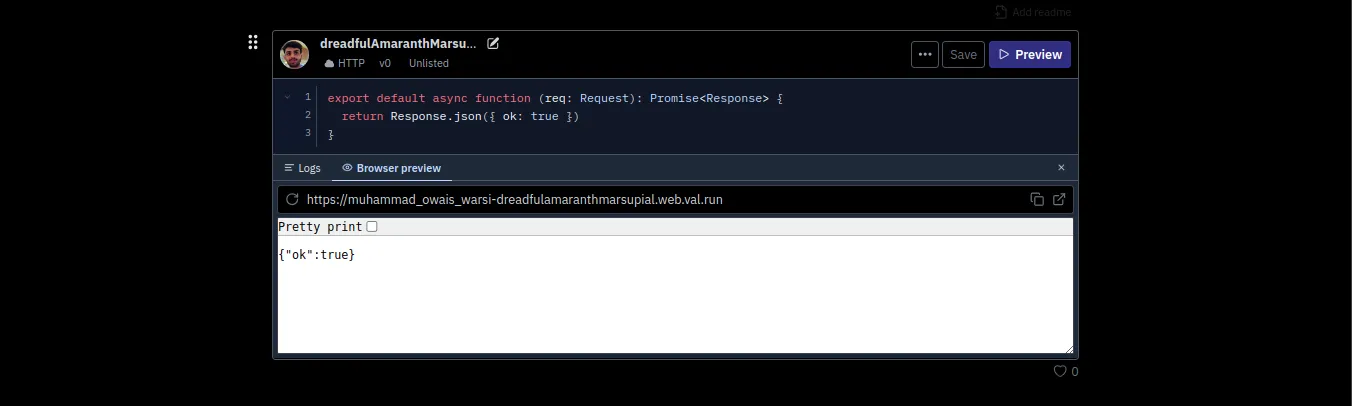Run the val with Preview button

1029,55
